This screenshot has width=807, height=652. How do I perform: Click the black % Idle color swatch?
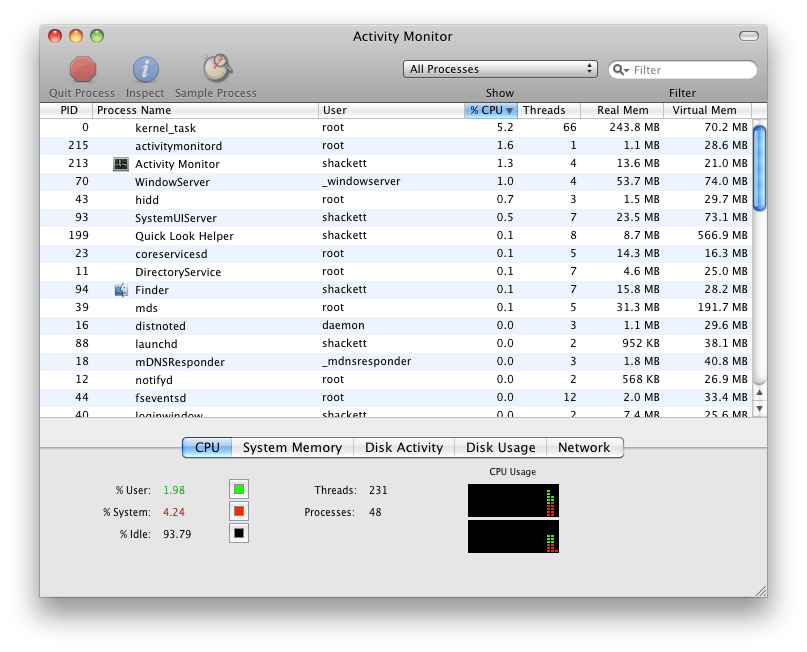point(239,534)
